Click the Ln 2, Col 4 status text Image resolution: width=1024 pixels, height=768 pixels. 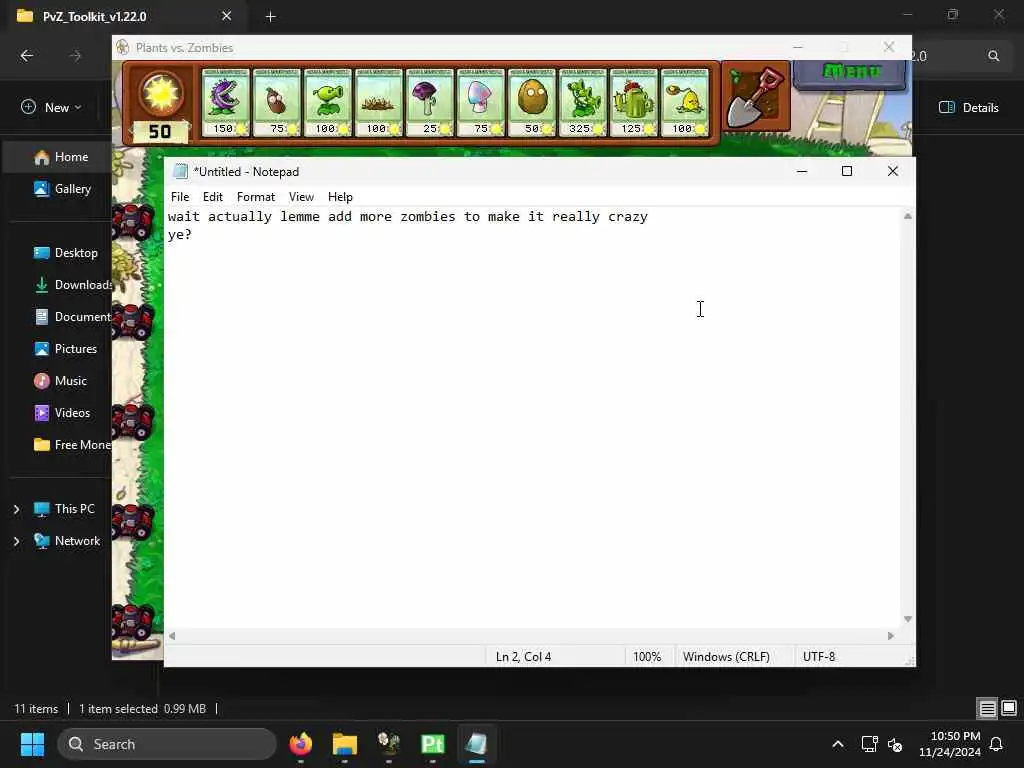523,657
